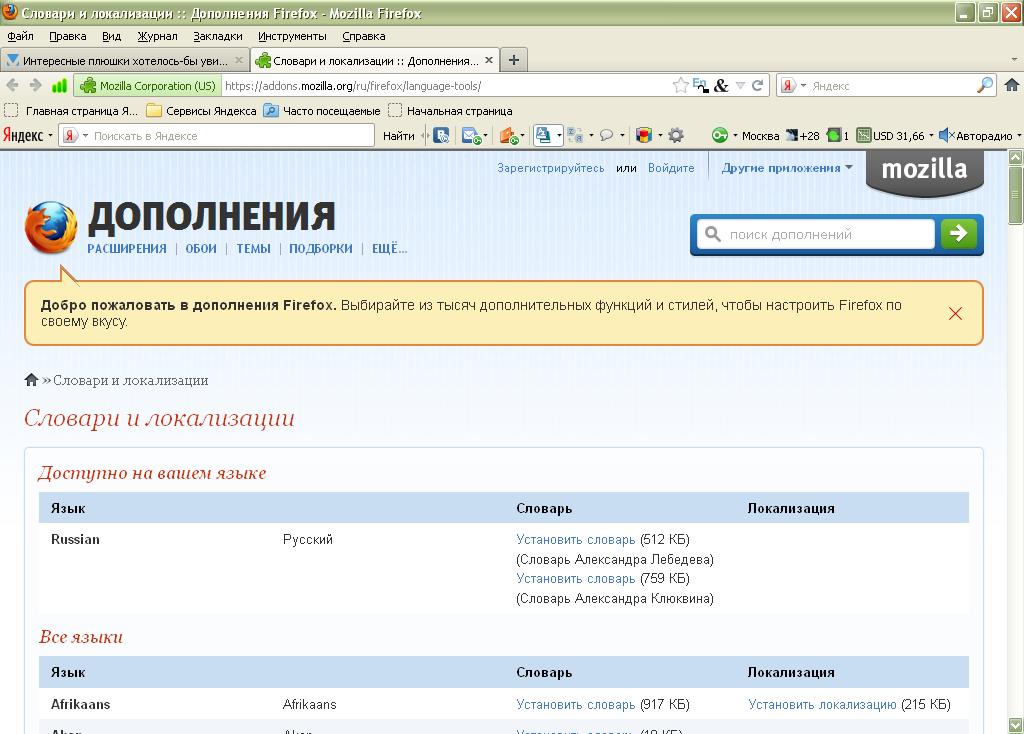Go to the home page icon
The height and width of the screenshot is (734, 1024).
1012,85
